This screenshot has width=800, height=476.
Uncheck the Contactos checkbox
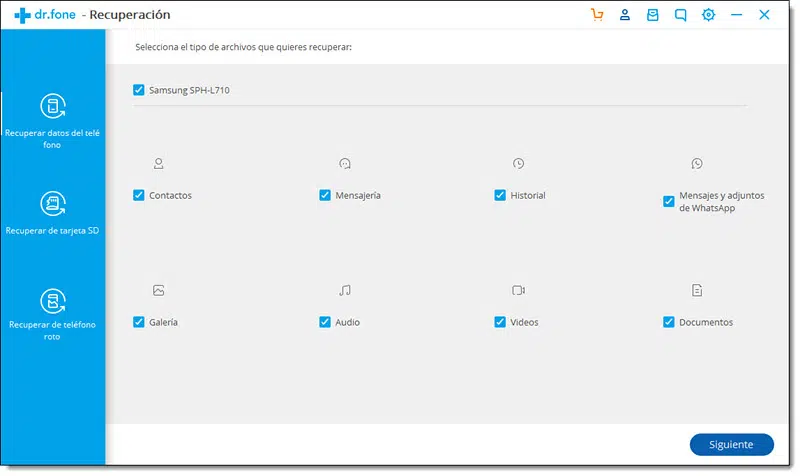[138, 195]
